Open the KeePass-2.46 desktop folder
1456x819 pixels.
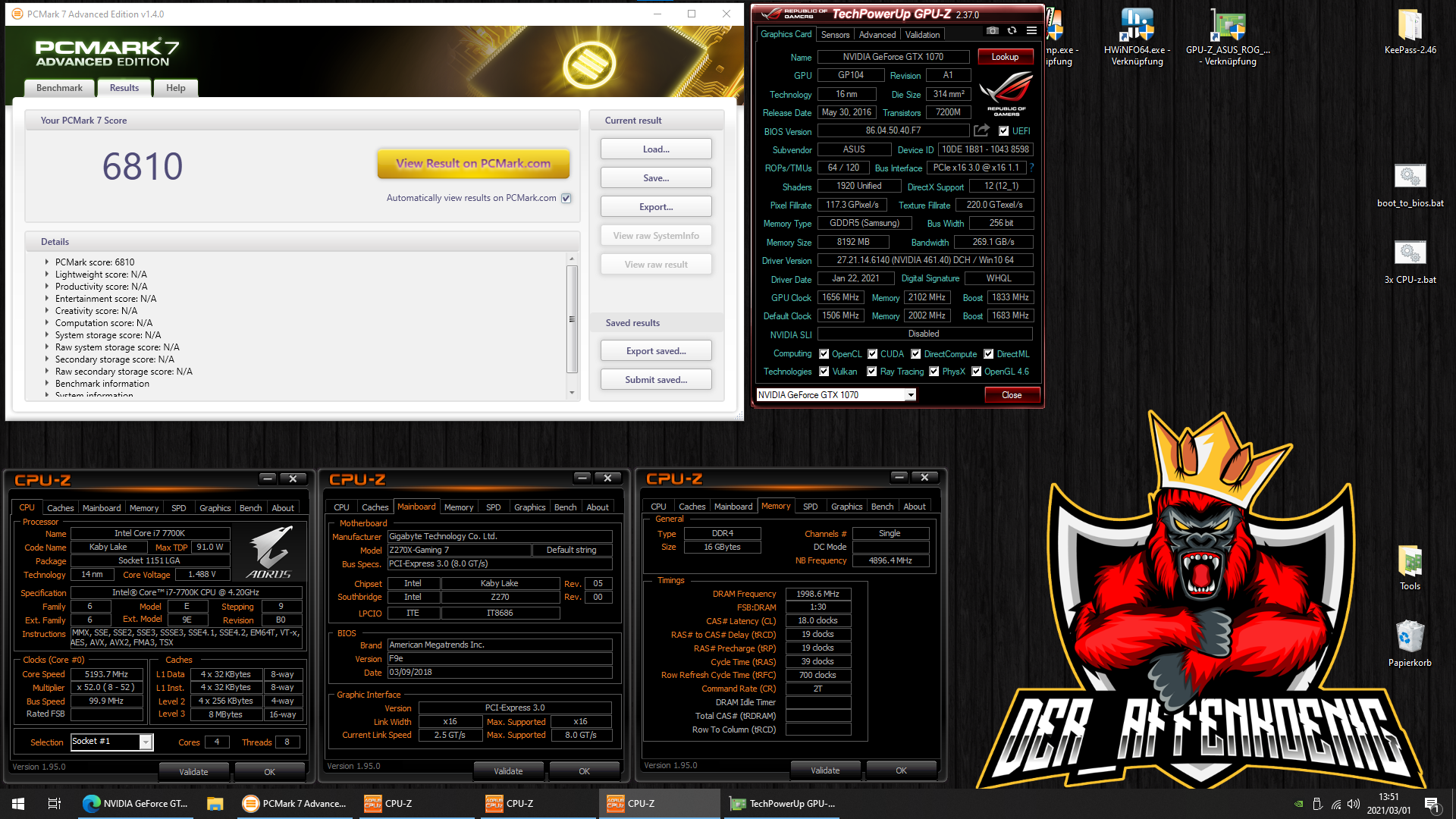1410,32
